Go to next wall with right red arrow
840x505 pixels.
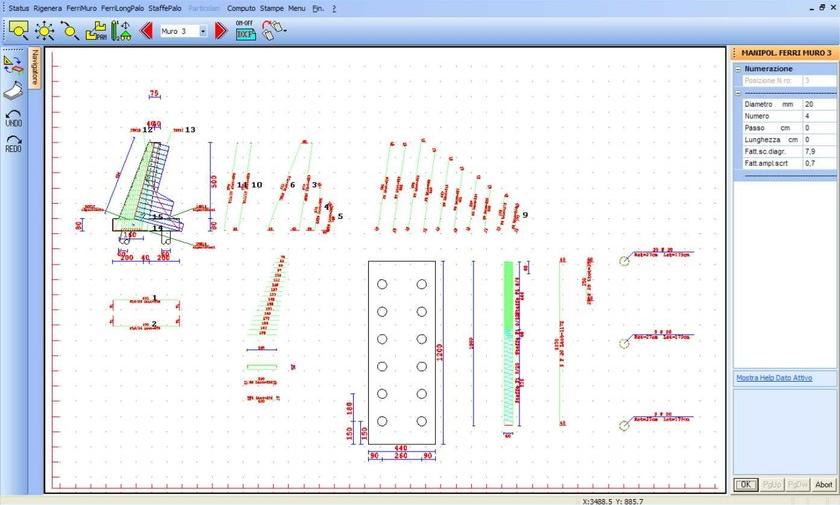coord(221,31)
